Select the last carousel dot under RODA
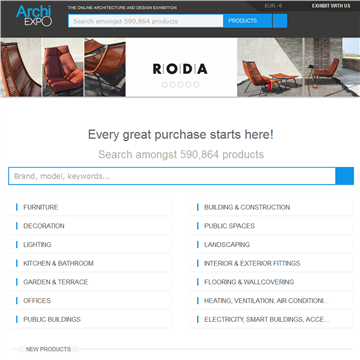Viewport: 360px width, 360px height. tap(196, 85)
